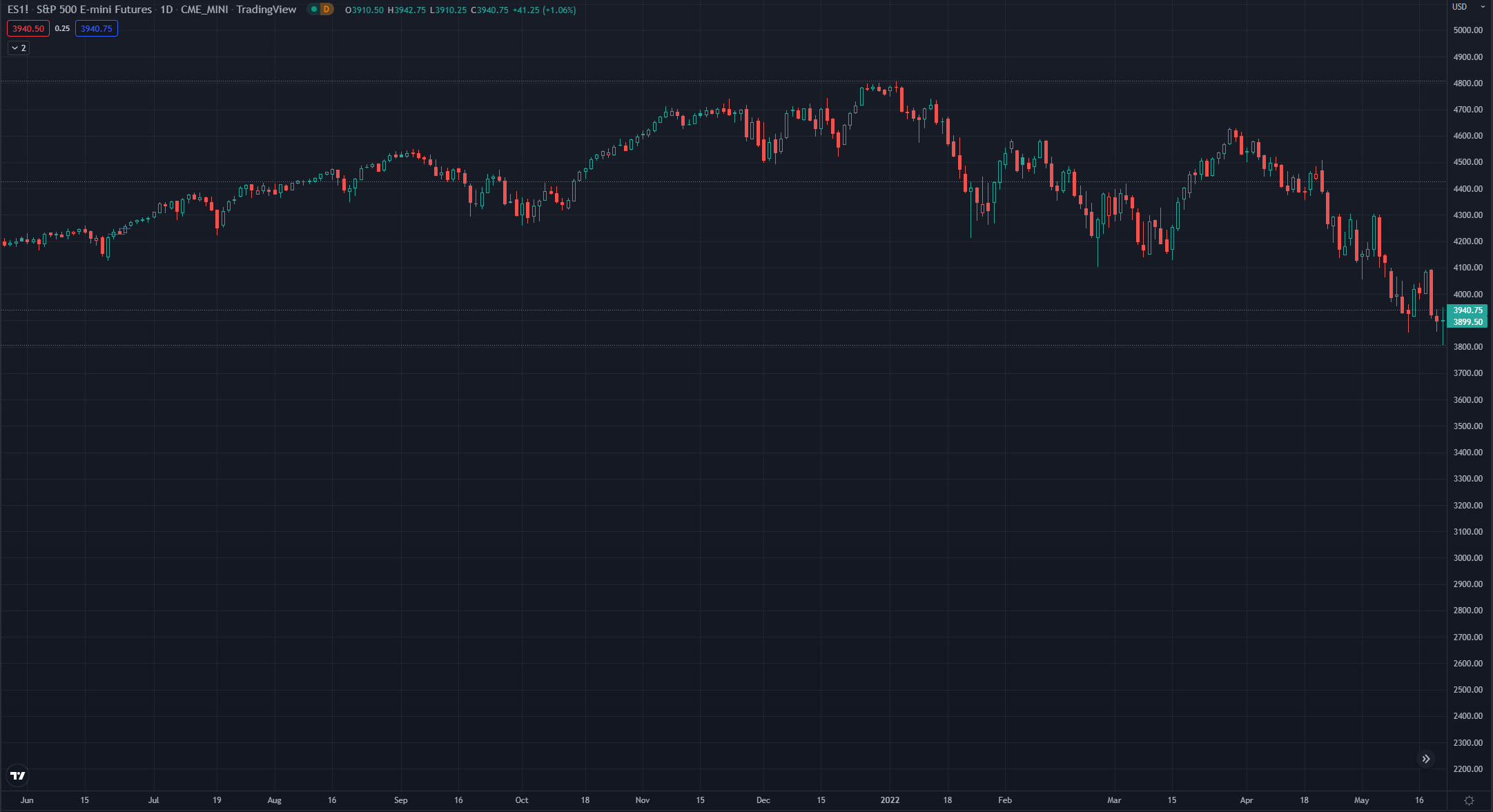1493x812 pixels.
Task: Open chart settings gear on time axis
Action: [x=1469, y=800]
